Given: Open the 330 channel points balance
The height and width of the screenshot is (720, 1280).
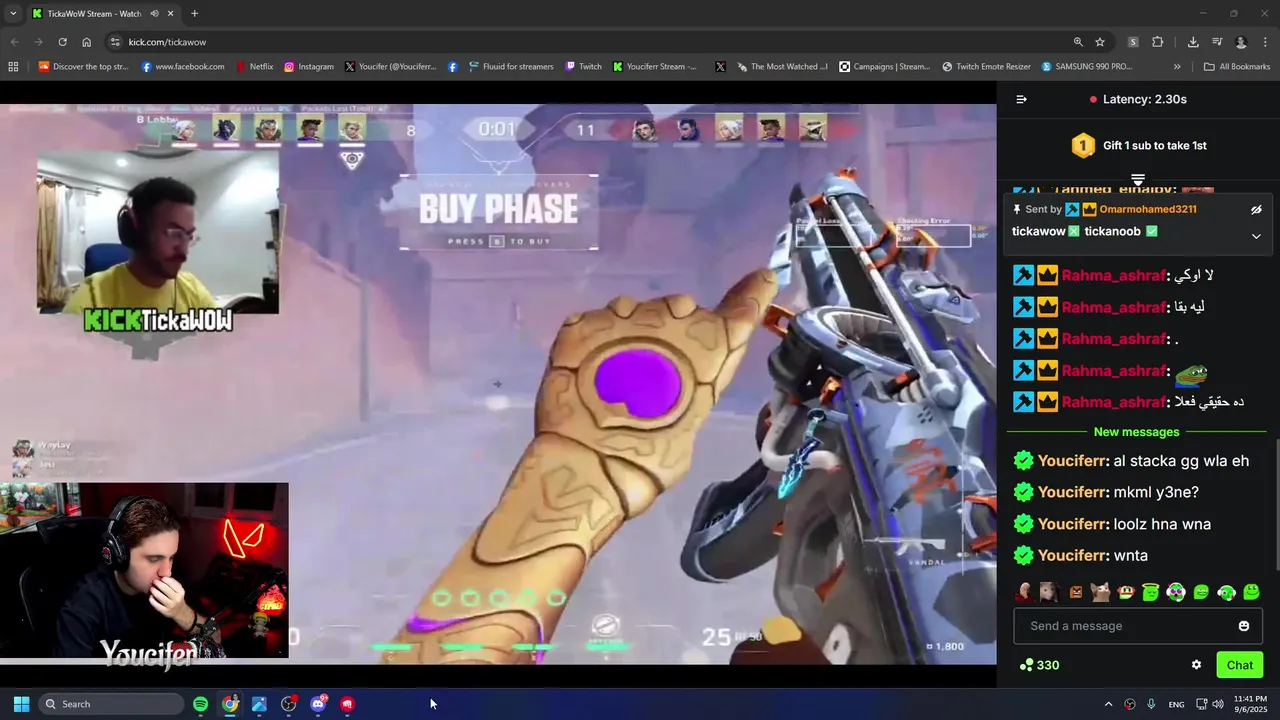Looking at the screenshot, I should coord(1039,665).
